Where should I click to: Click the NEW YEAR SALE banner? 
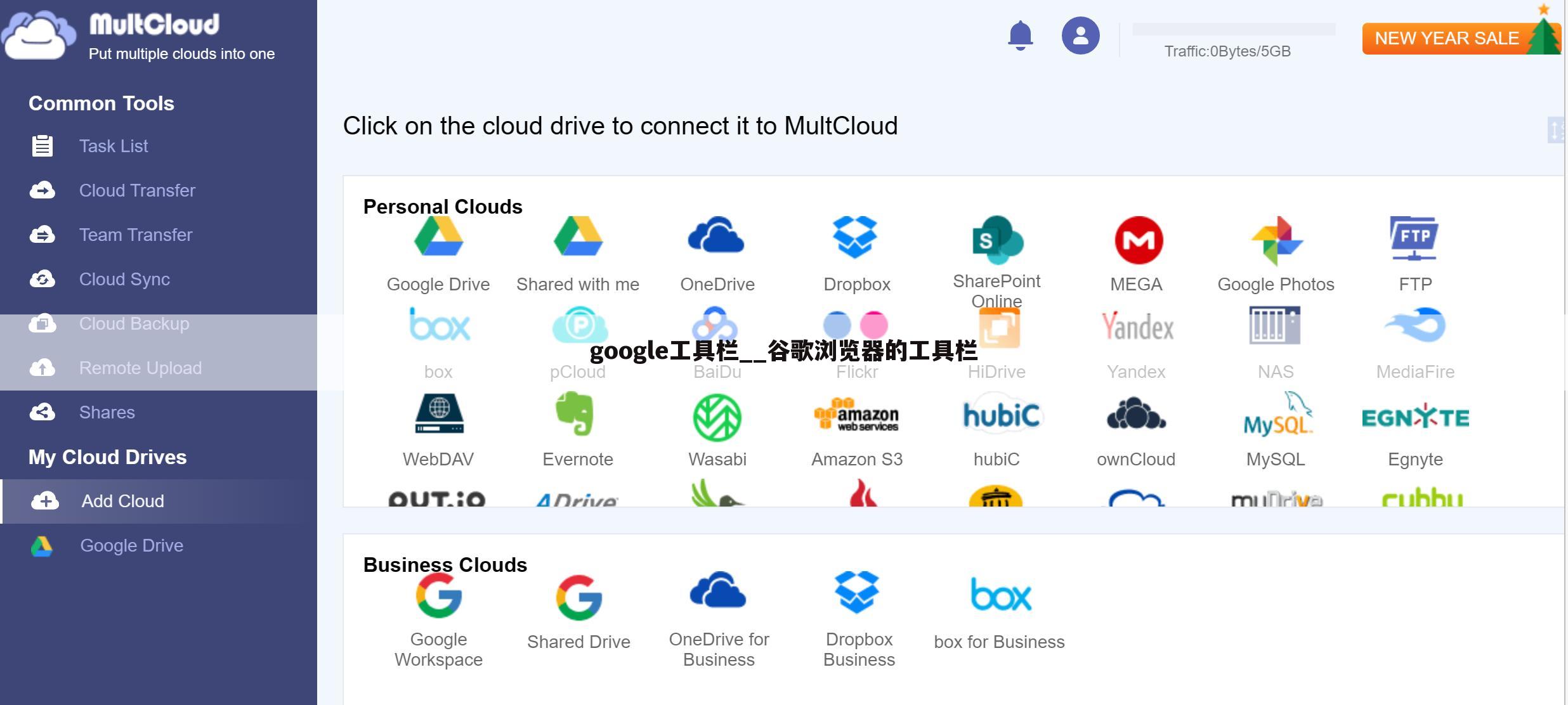(1461, 38)
